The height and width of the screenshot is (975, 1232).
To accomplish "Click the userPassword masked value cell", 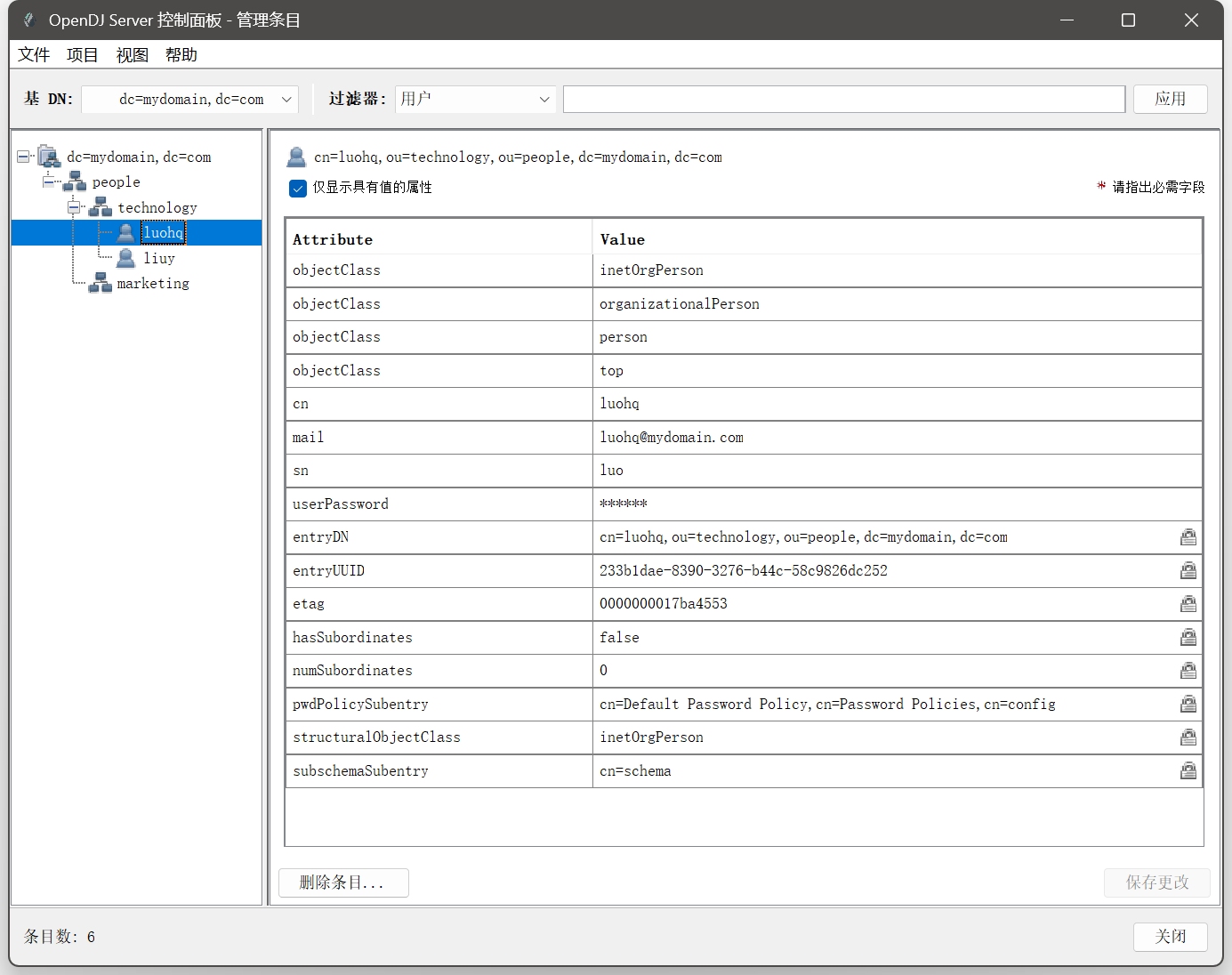I will pyautogui.click(x=898, y=504).
